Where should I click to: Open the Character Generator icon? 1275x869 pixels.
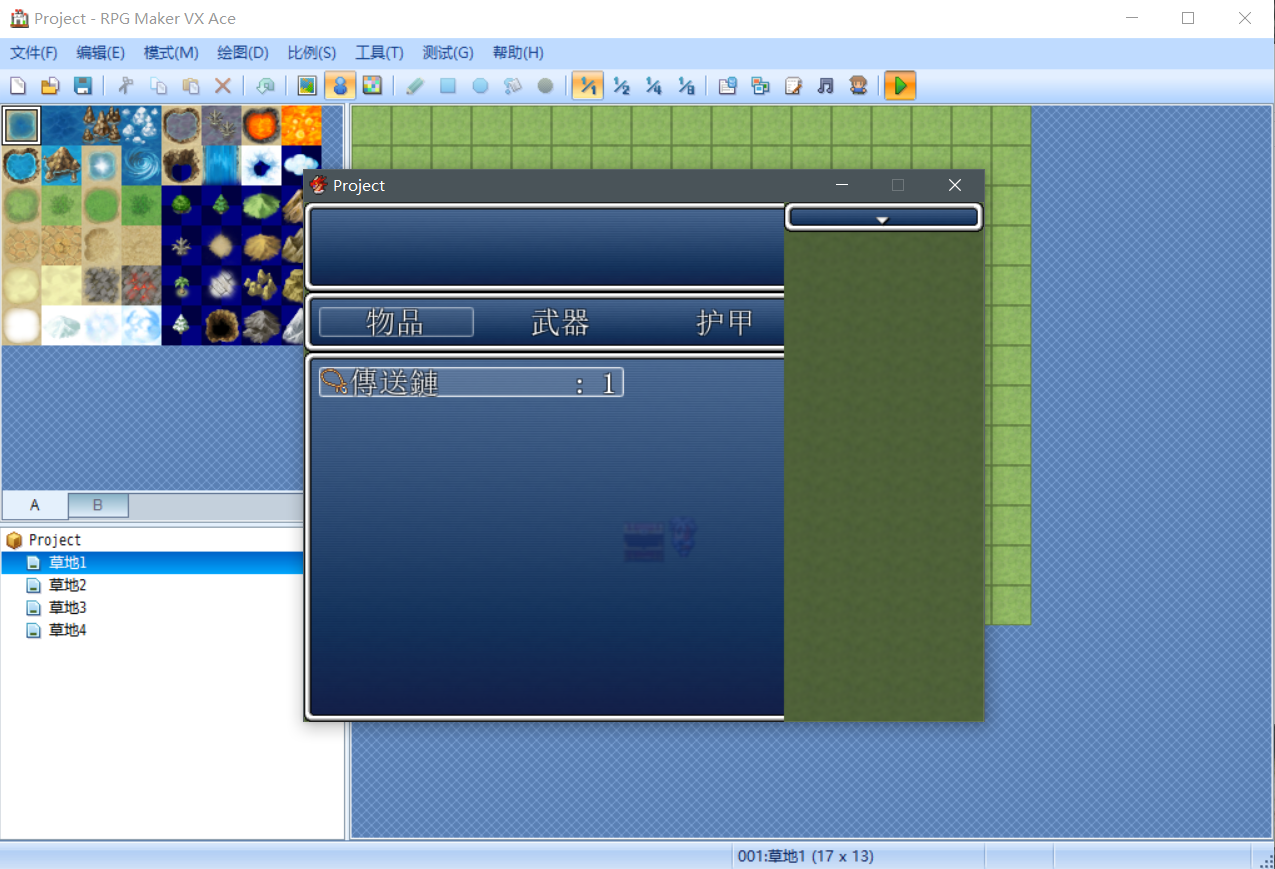(x=858, y=86)
